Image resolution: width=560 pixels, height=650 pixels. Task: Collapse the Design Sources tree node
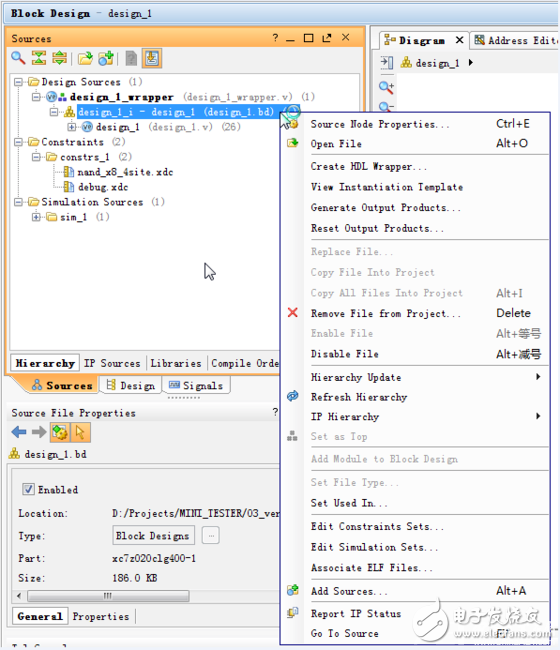point(18,82)
